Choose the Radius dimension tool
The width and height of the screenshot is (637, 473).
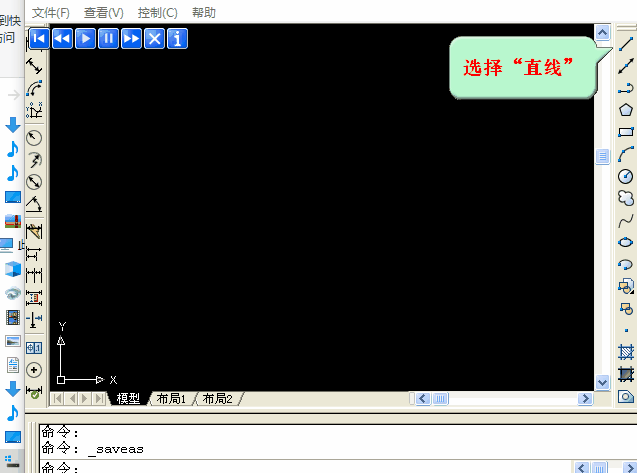pyautogui.click(x=34, y=138)
